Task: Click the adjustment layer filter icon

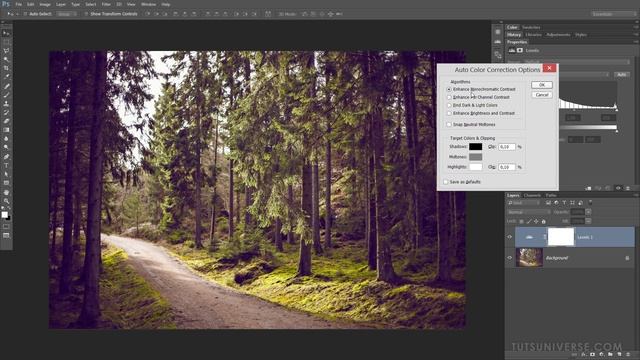Action: tap(556, 203)
